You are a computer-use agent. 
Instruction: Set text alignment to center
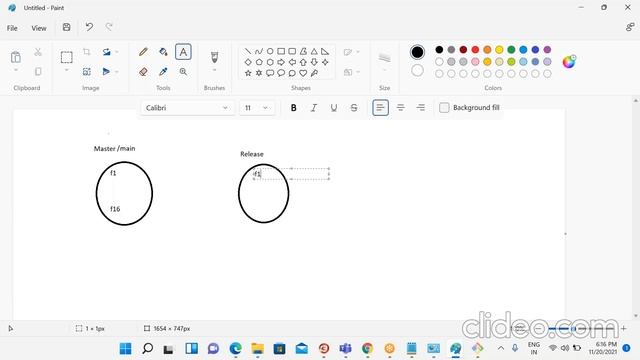(x=400, y=108)
